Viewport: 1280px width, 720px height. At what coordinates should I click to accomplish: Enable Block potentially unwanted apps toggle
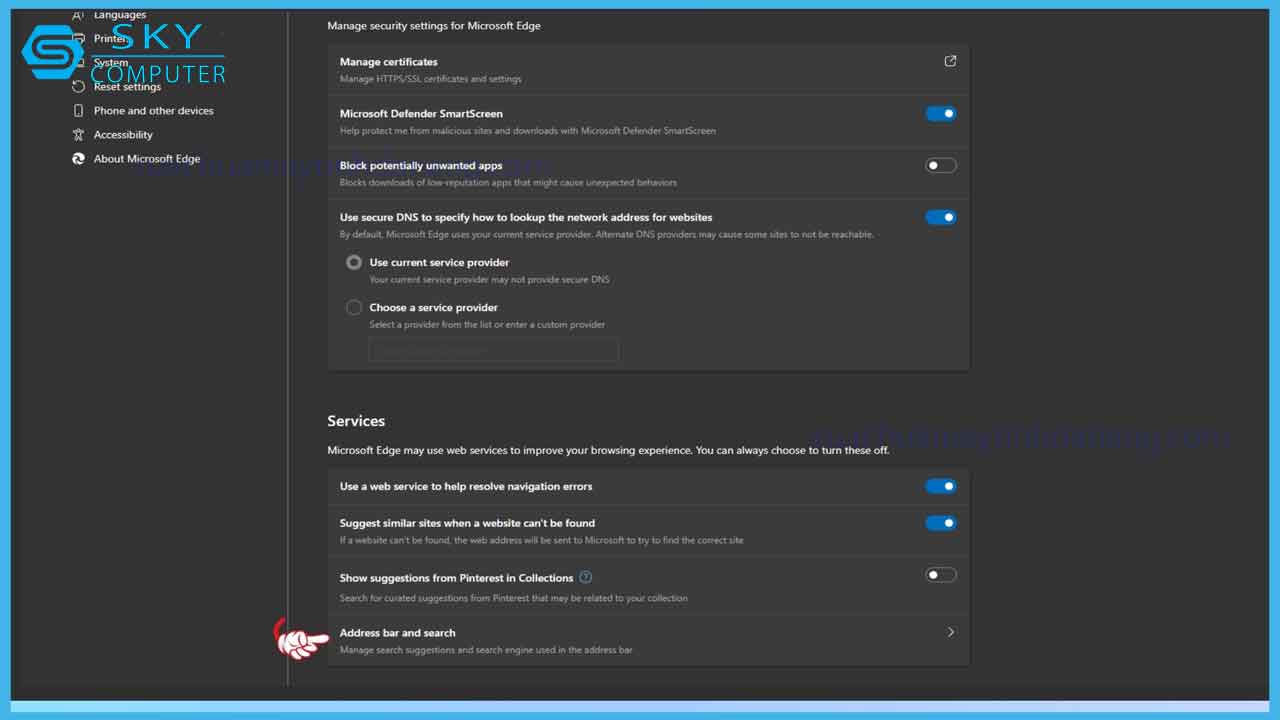tap(941, 166)
